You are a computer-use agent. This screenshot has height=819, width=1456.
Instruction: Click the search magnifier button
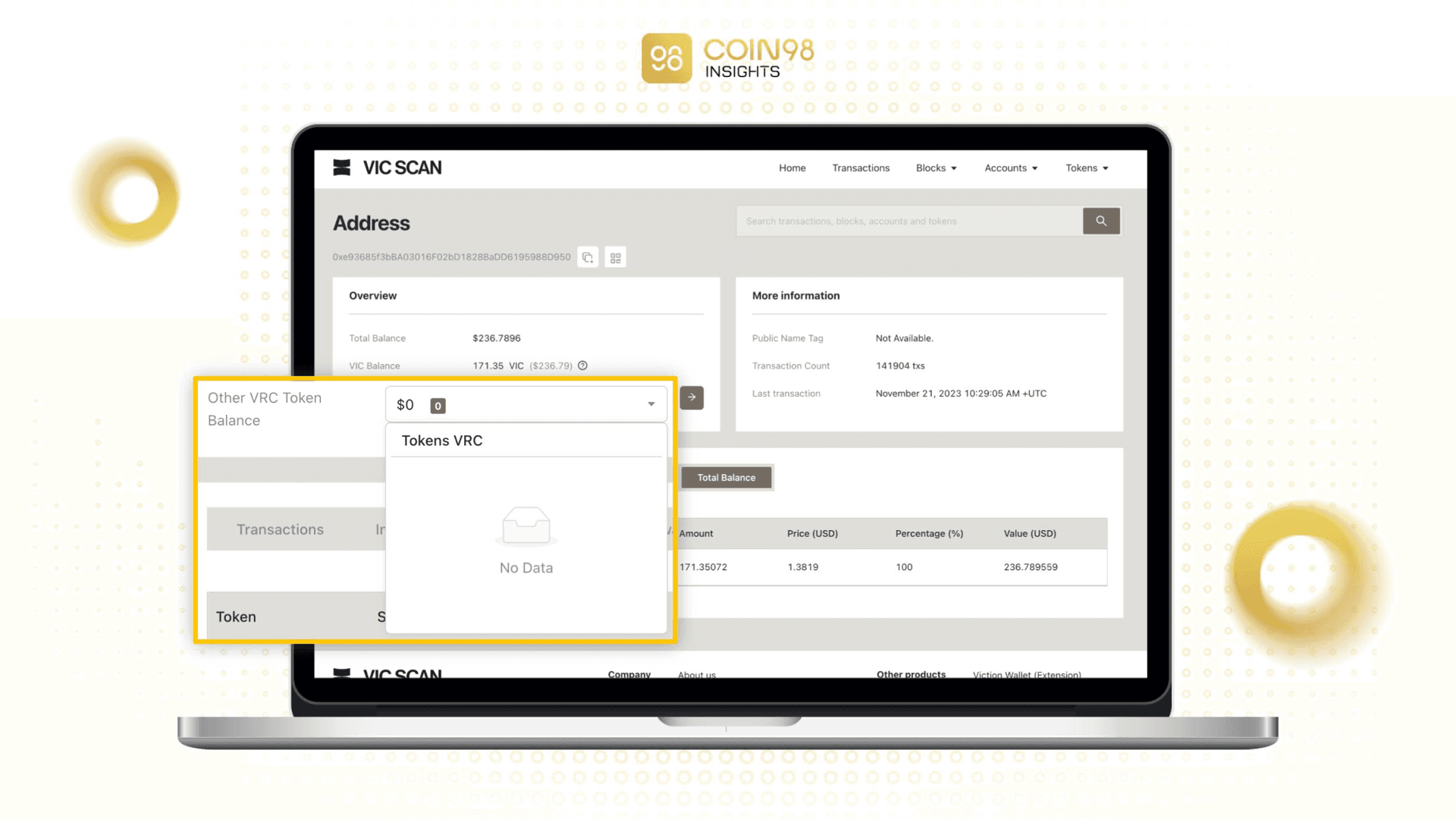(x=1101, y=221)
